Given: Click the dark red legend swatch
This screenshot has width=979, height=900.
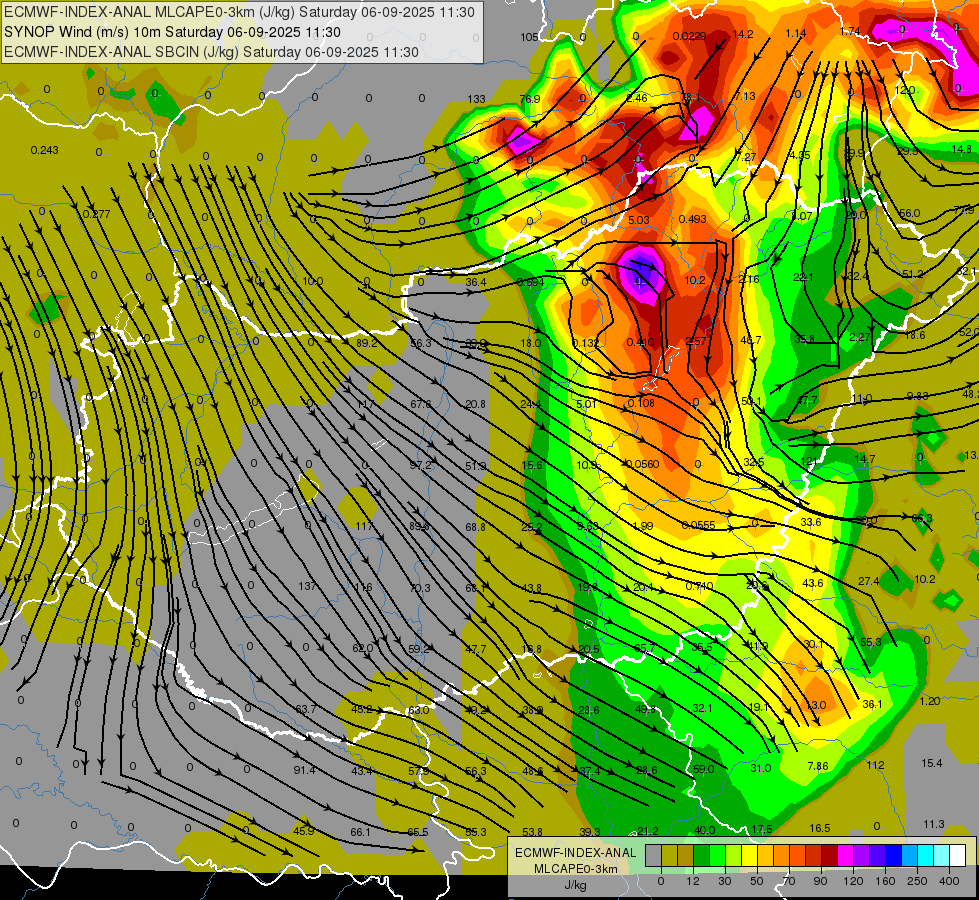Looking at the screenshot, I should (829, 856).
